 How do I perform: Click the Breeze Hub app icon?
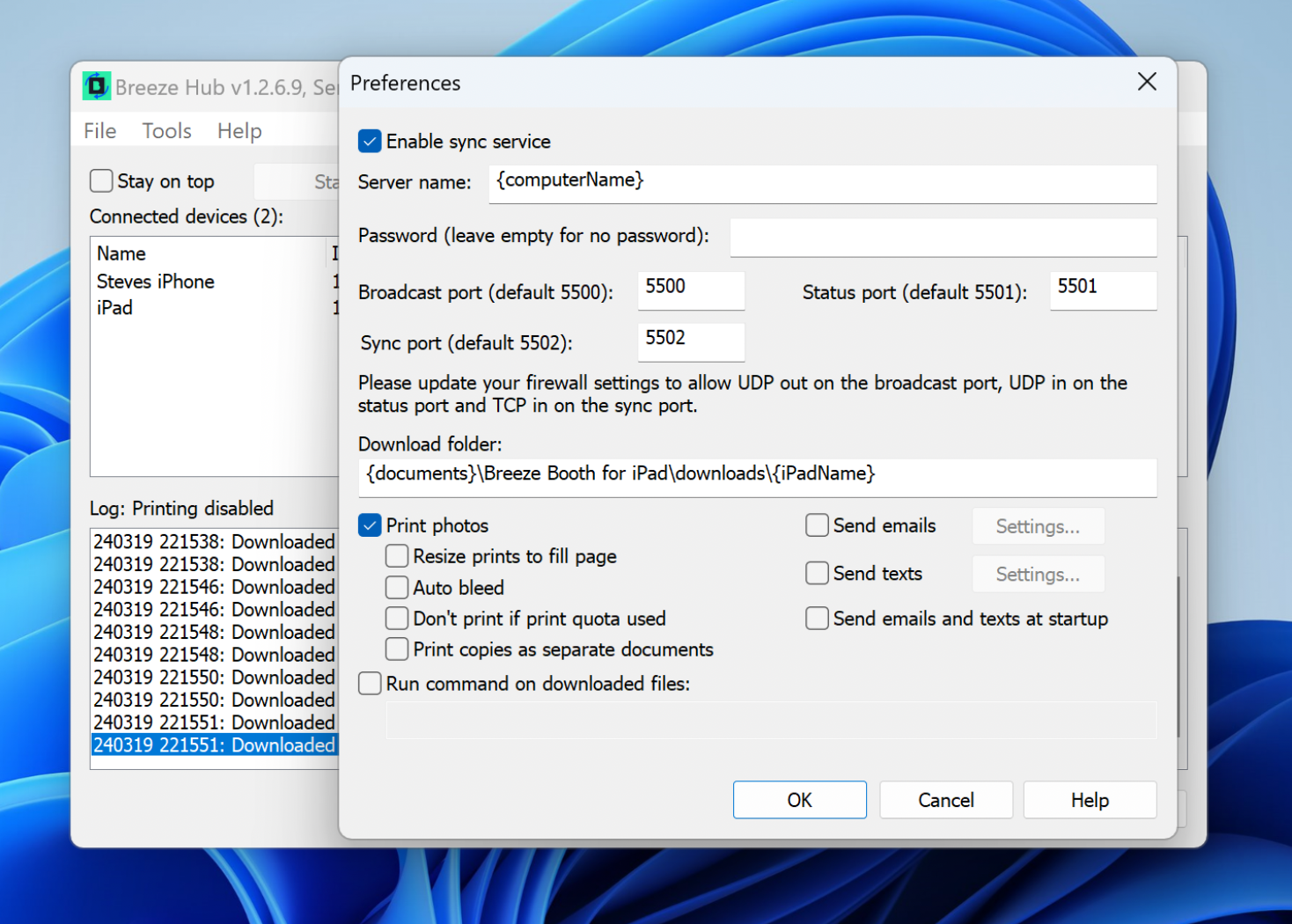(97, 86)
